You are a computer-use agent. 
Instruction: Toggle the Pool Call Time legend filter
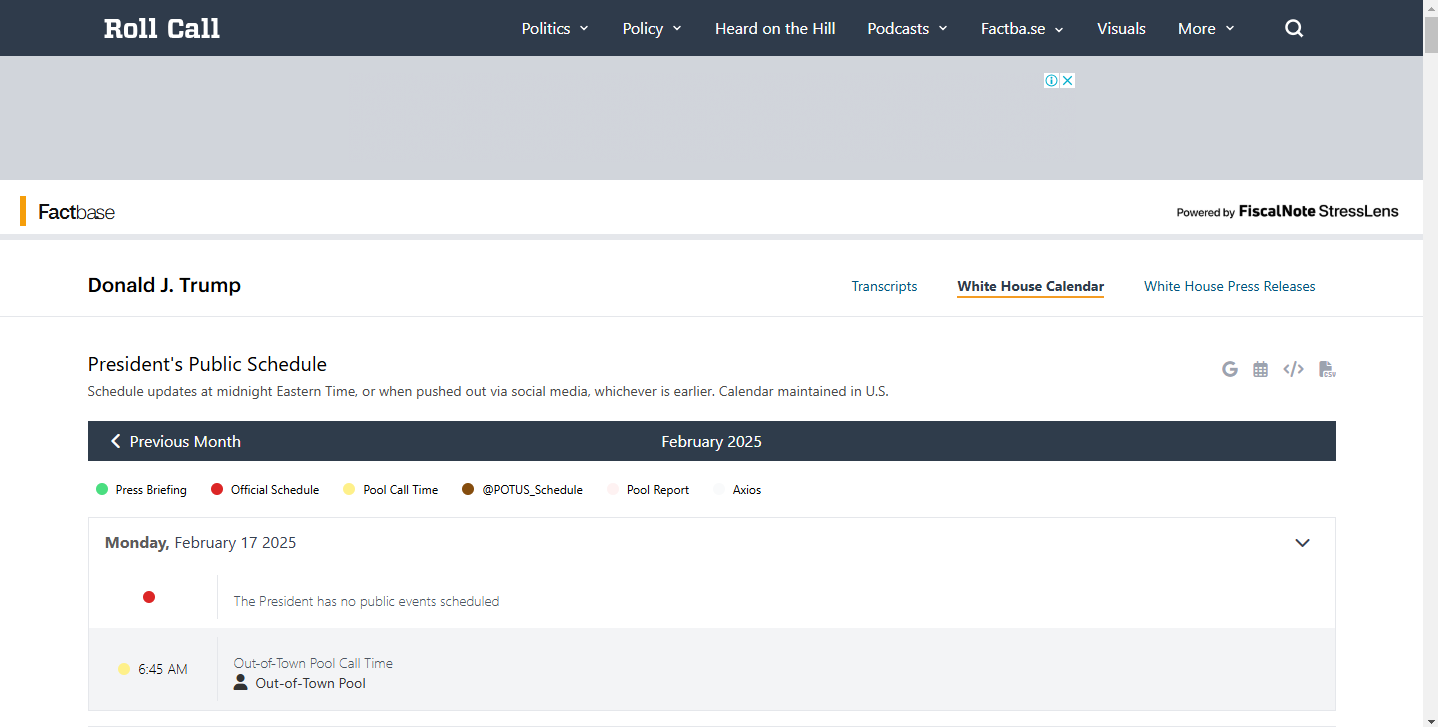(x=391, y=490)
